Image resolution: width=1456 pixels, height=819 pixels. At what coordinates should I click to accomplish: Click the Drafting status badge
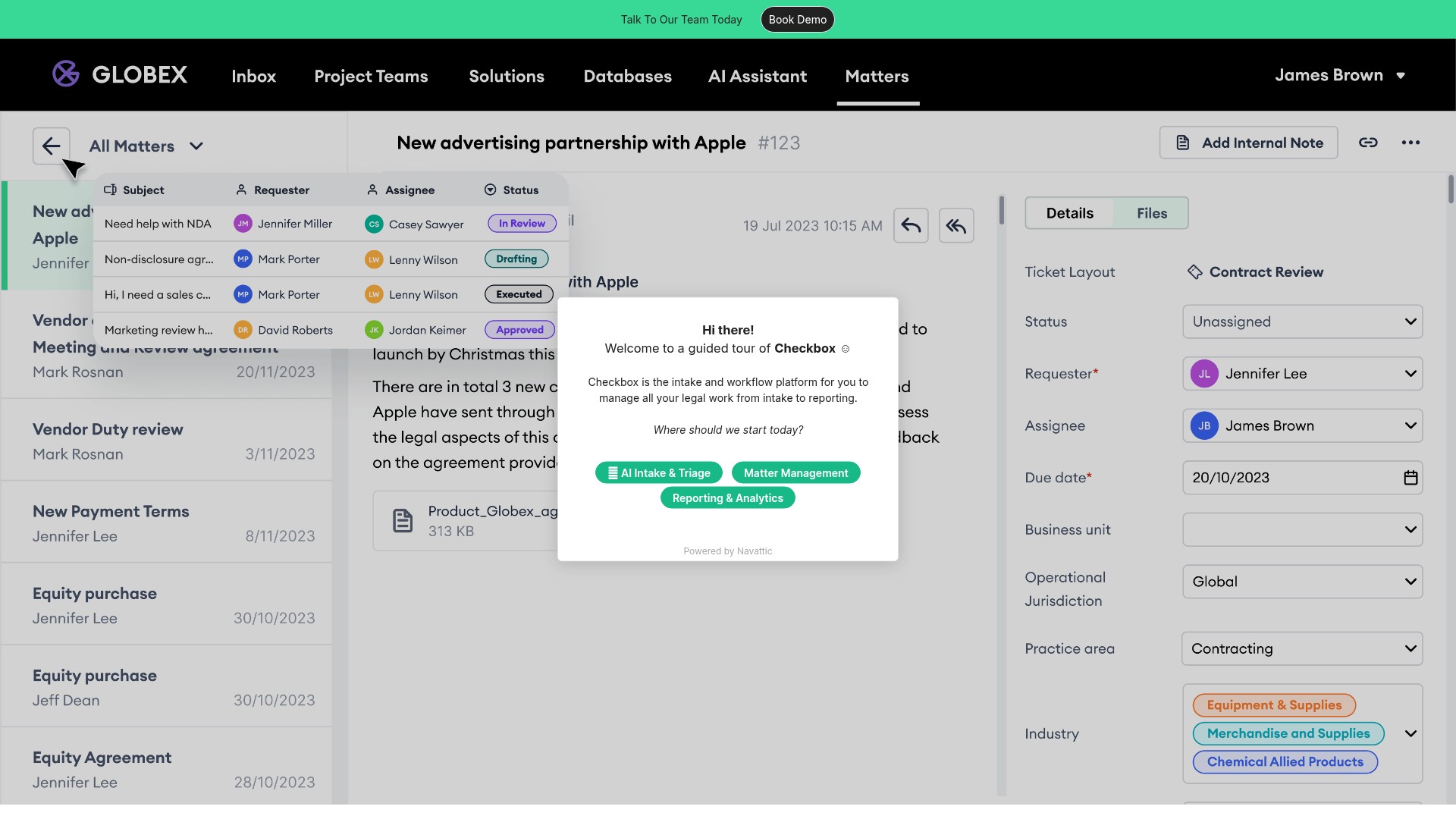coord(516,259)
